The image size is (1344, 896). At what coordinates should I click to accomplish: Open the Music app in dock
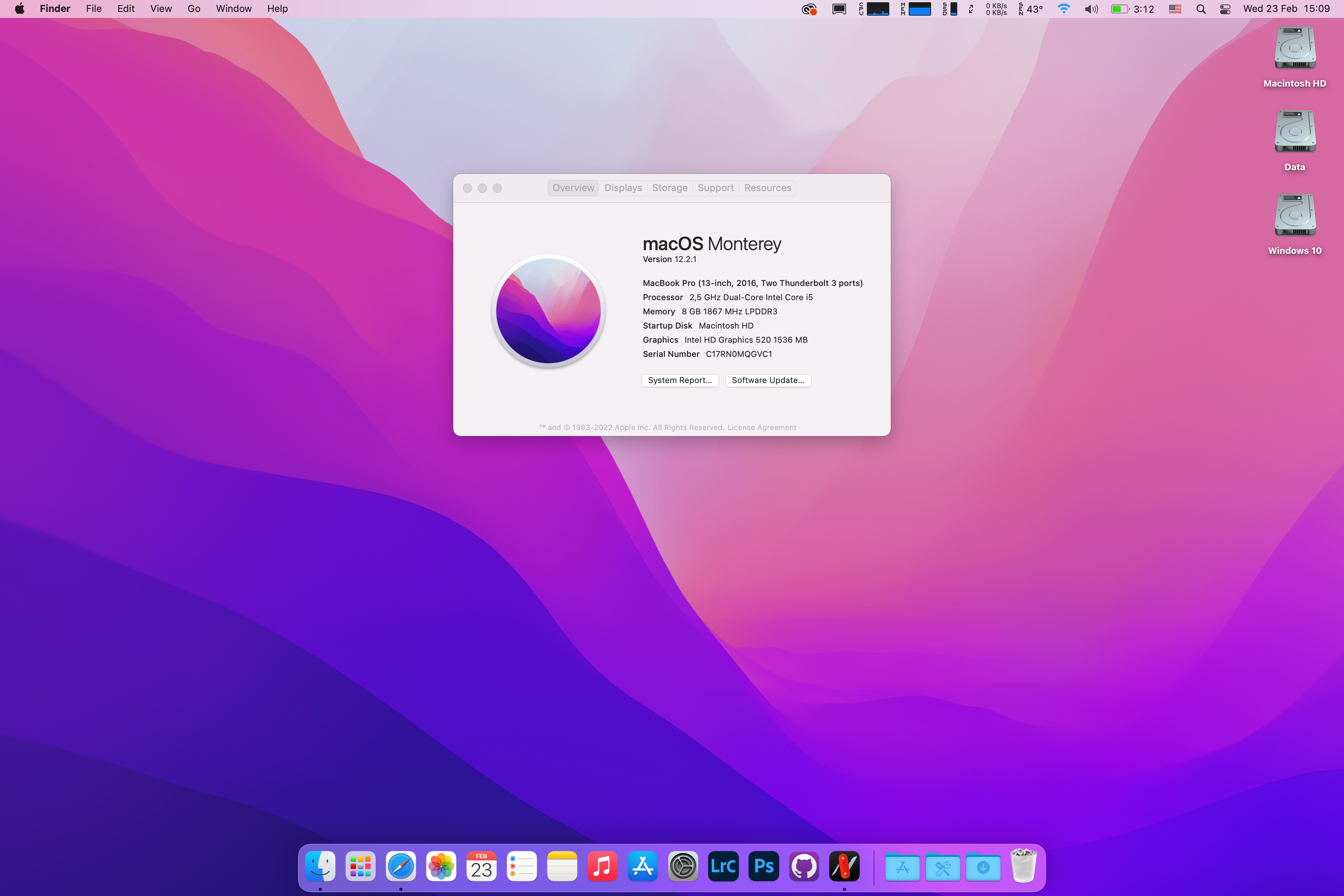point(602,866)
